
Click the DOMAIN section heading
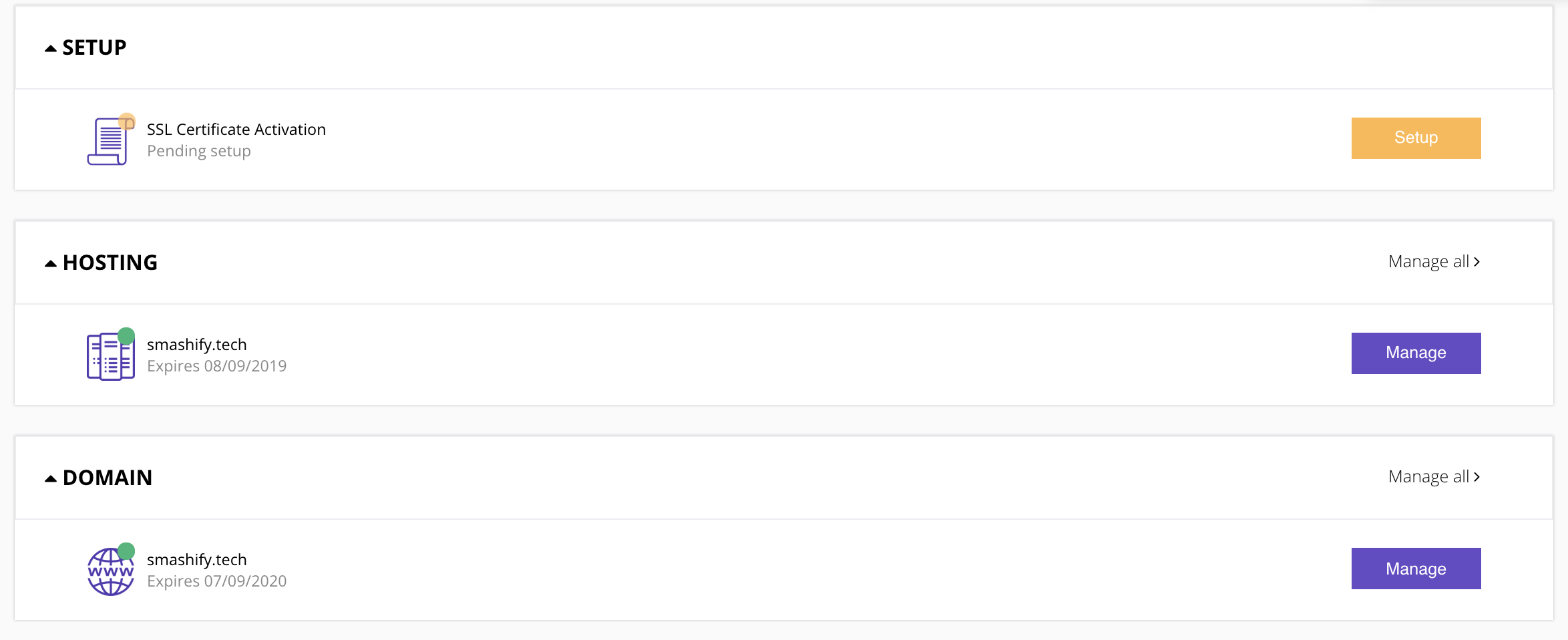(108, 478)
